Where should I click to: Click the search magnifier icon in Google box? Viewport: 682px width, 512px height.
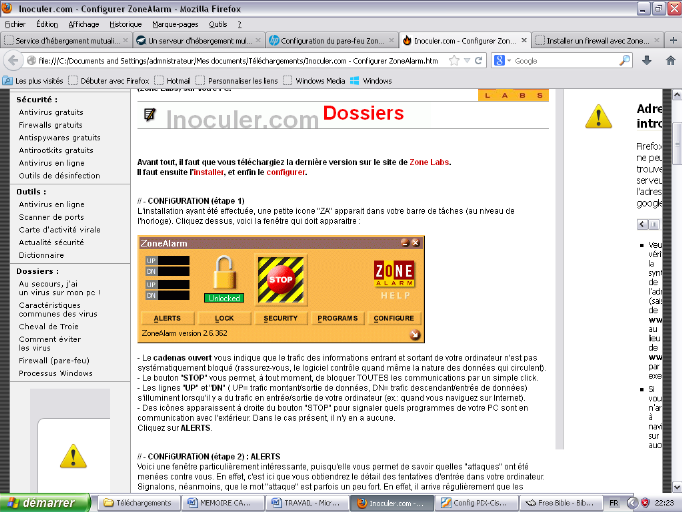(625, 60)
